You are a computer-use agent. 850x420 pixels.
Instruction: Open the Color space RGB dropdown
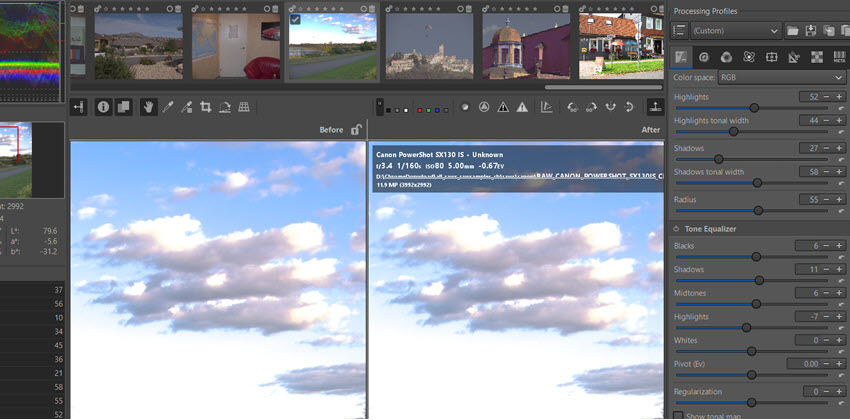pyautogui.click(x=782, y=77)
